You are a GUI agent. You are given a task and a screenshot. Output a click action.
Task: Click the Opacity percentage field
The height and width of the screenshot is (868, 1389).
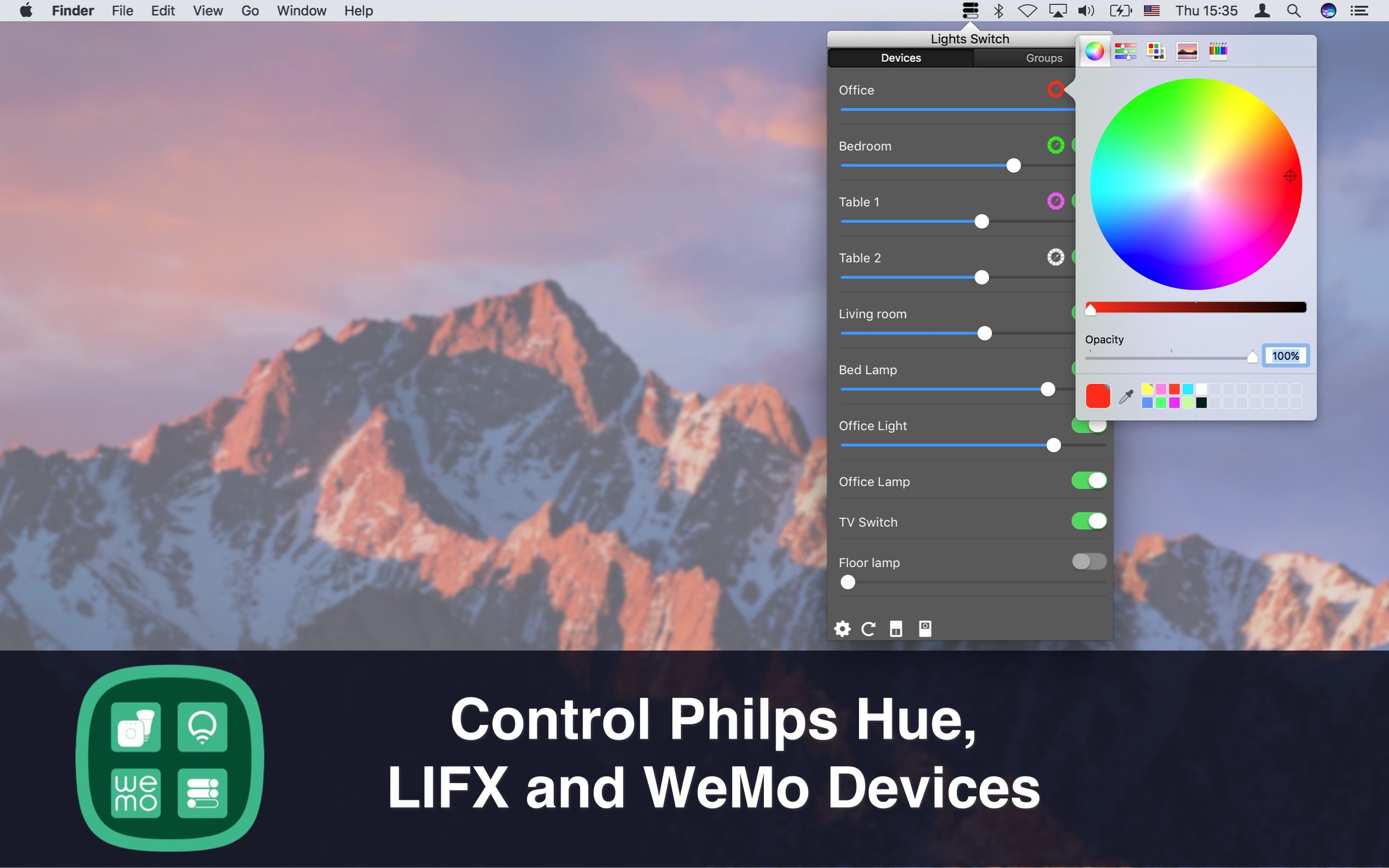coord(1285,356)
